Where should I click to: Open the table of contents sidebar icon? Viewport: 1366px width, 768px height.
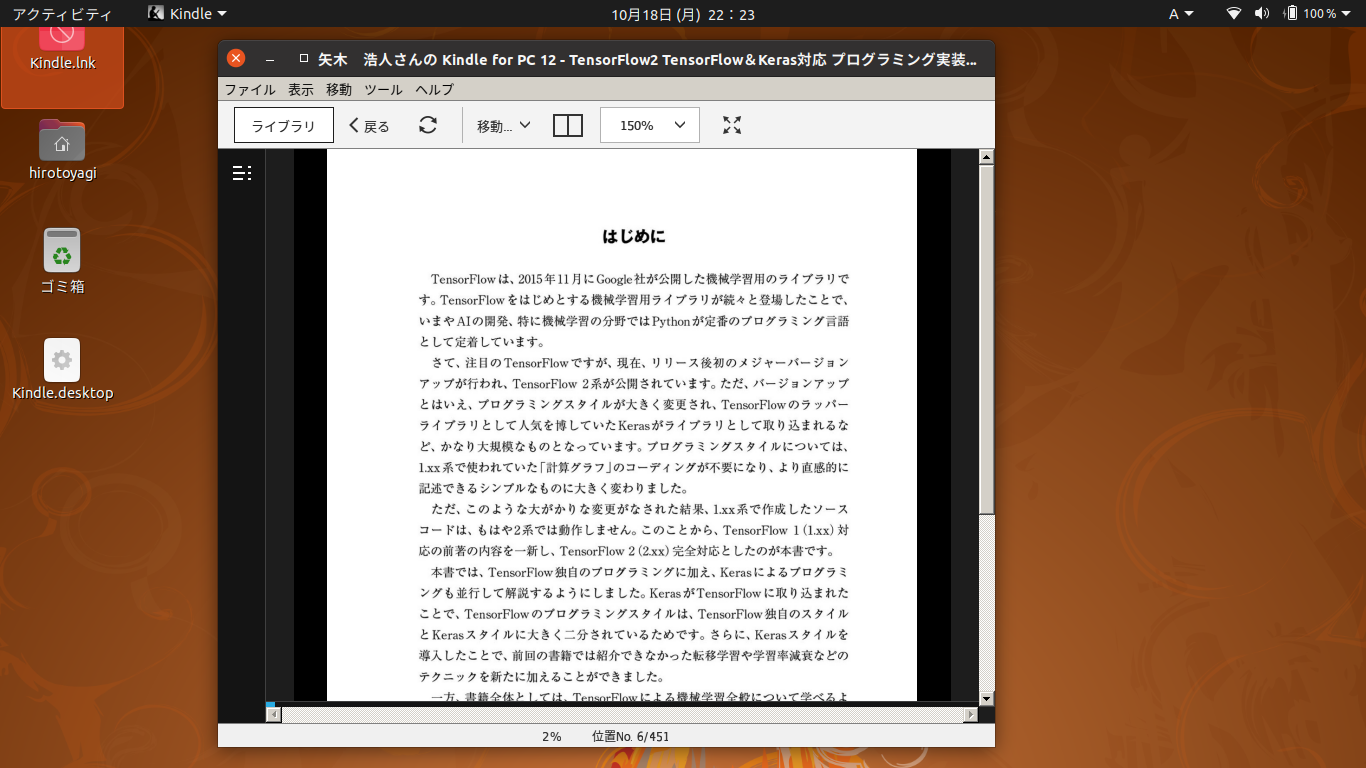click(242, 173)
